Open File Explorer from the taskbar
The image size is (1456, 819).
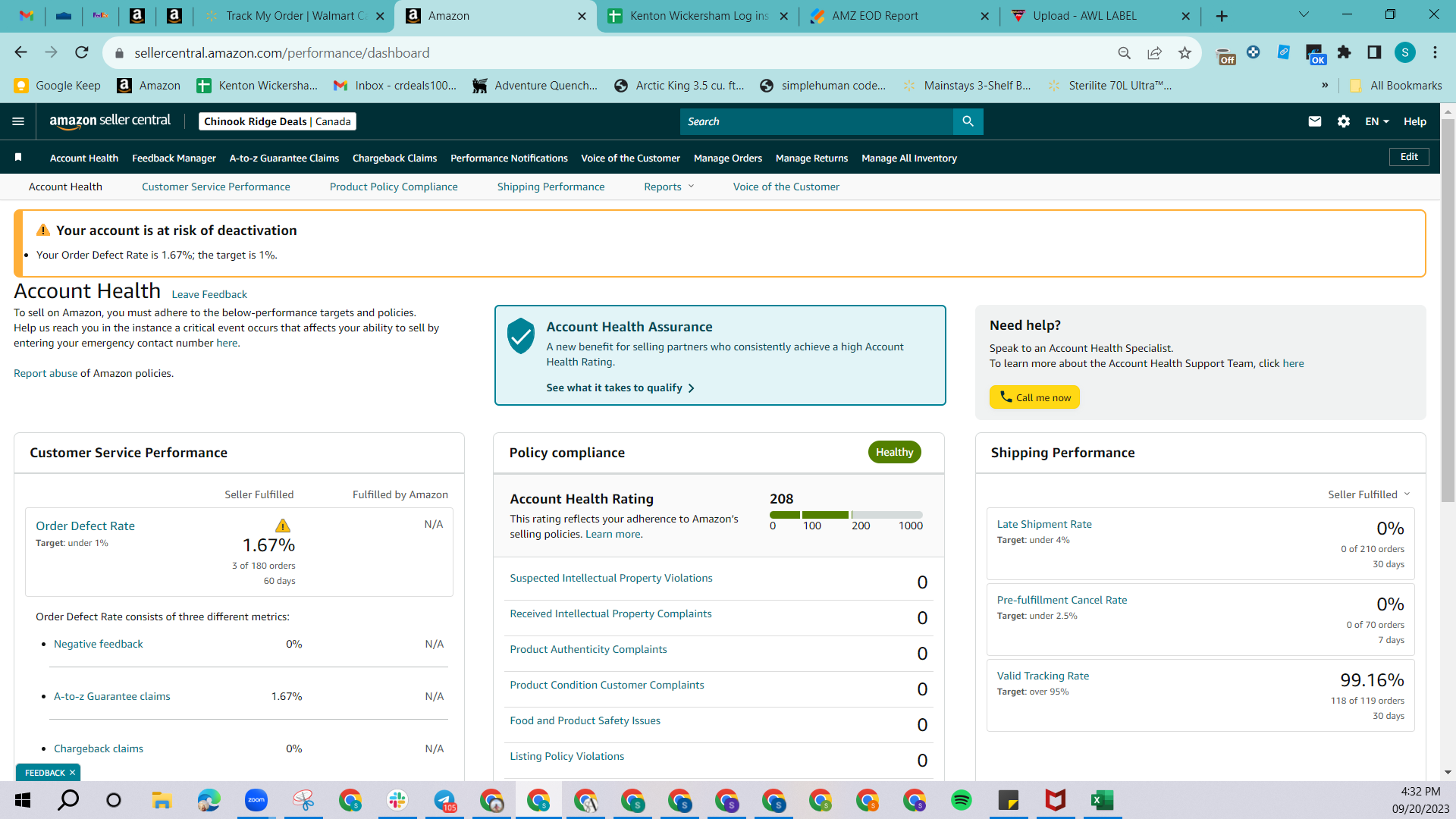162,800
